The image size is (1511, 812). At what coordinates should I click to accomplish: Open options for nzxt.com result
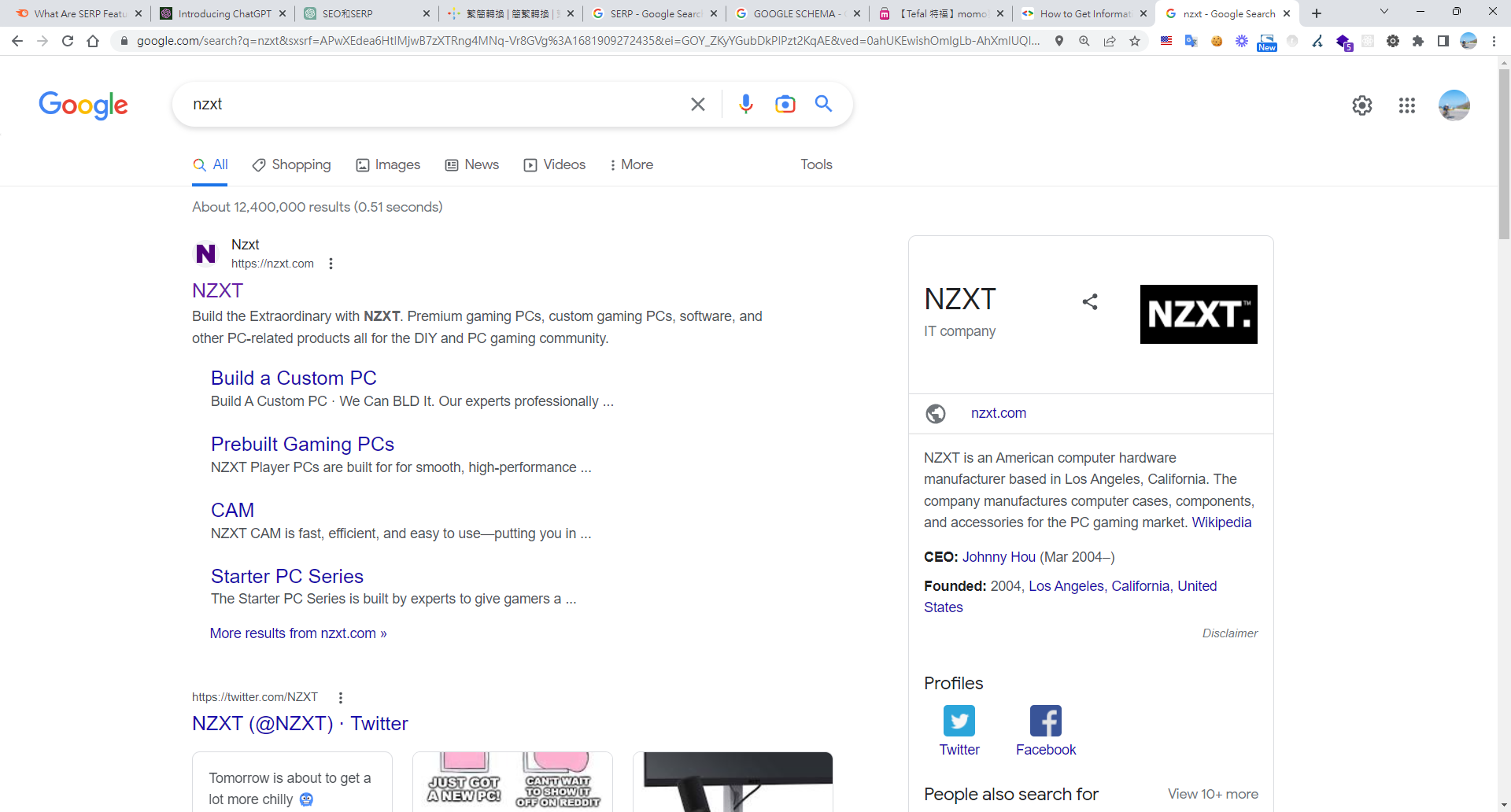point(331,264)
